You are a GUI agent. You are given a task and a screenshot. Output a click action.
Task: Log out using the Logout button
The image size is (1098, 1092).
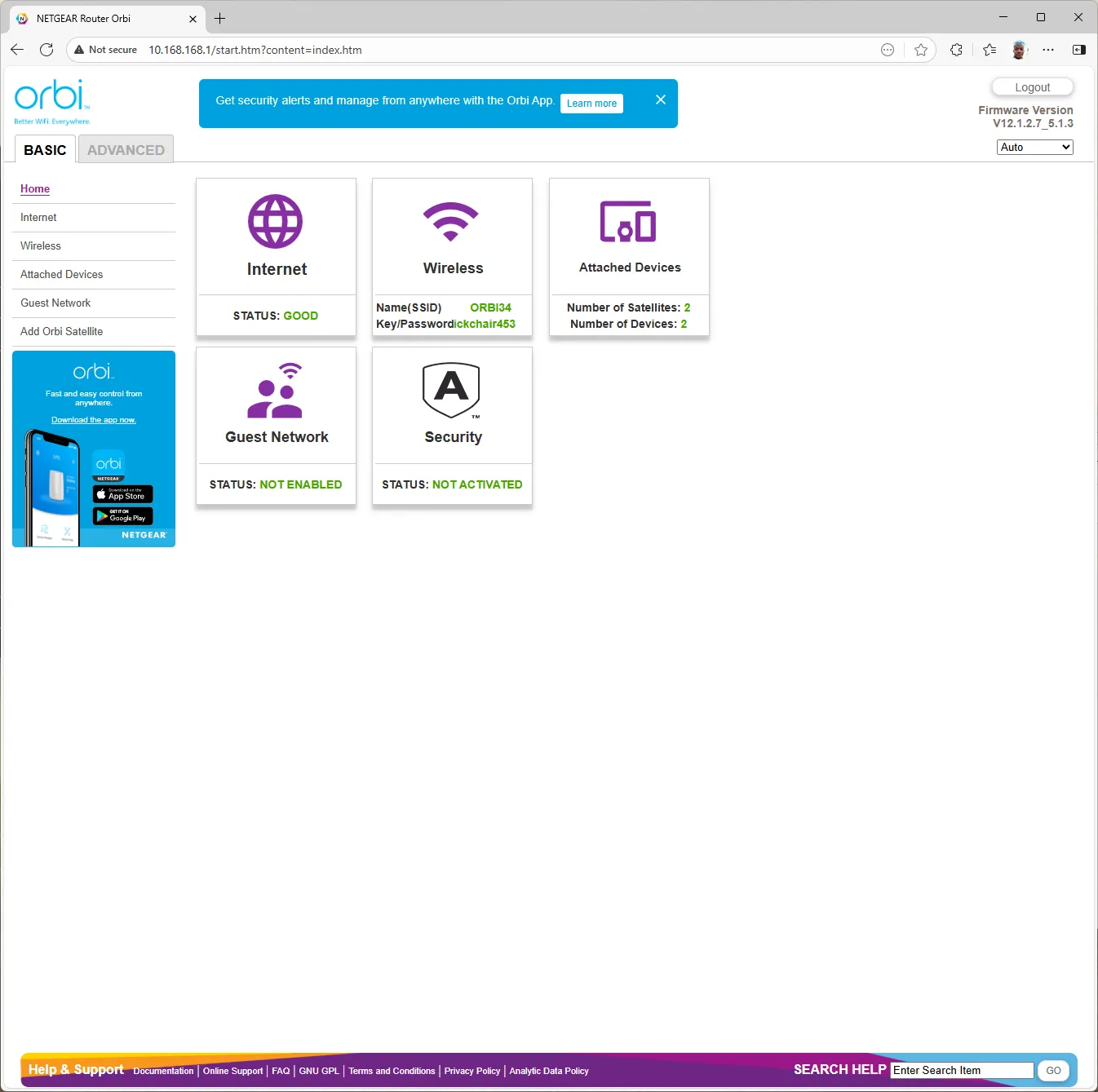1032,87
